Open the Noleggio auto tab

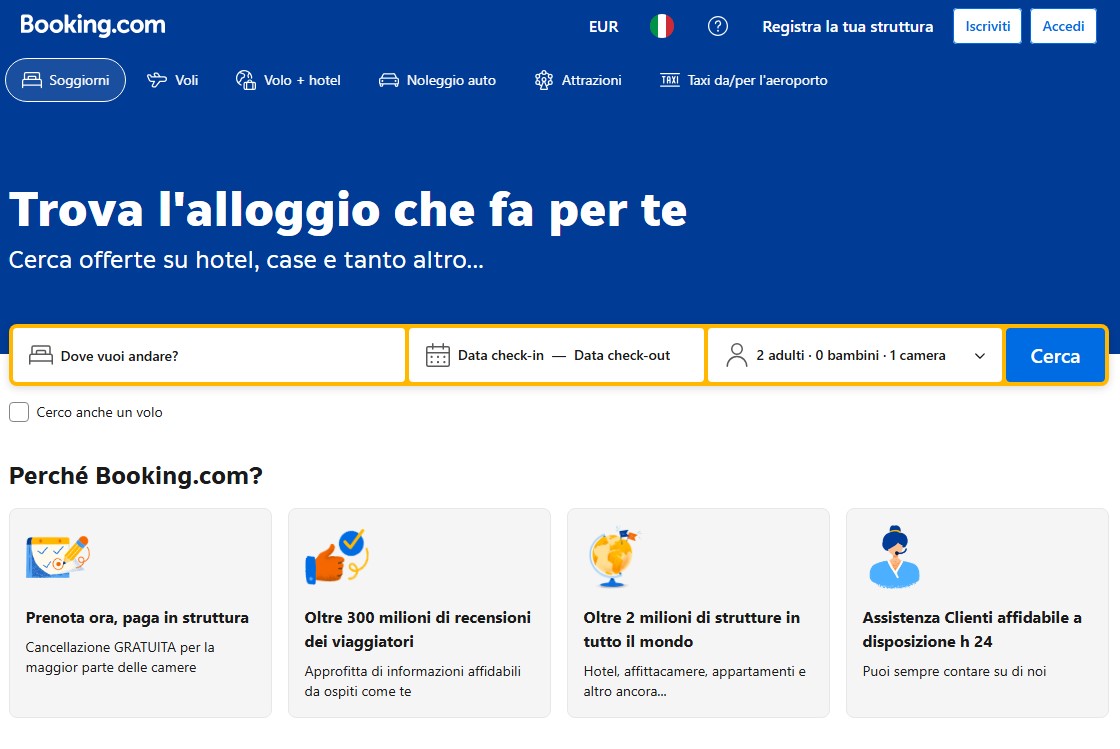tap(438, 80)
